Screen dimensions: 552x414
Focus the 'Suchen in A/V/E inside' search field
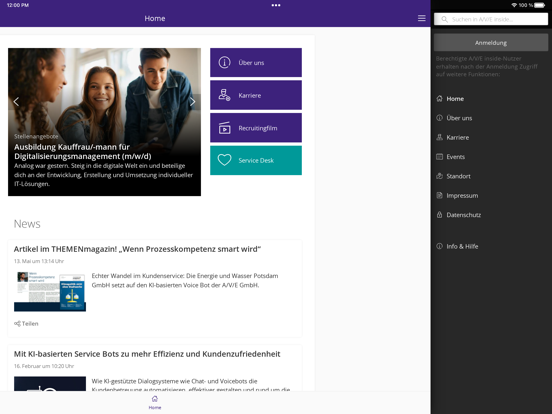point(491,19)
